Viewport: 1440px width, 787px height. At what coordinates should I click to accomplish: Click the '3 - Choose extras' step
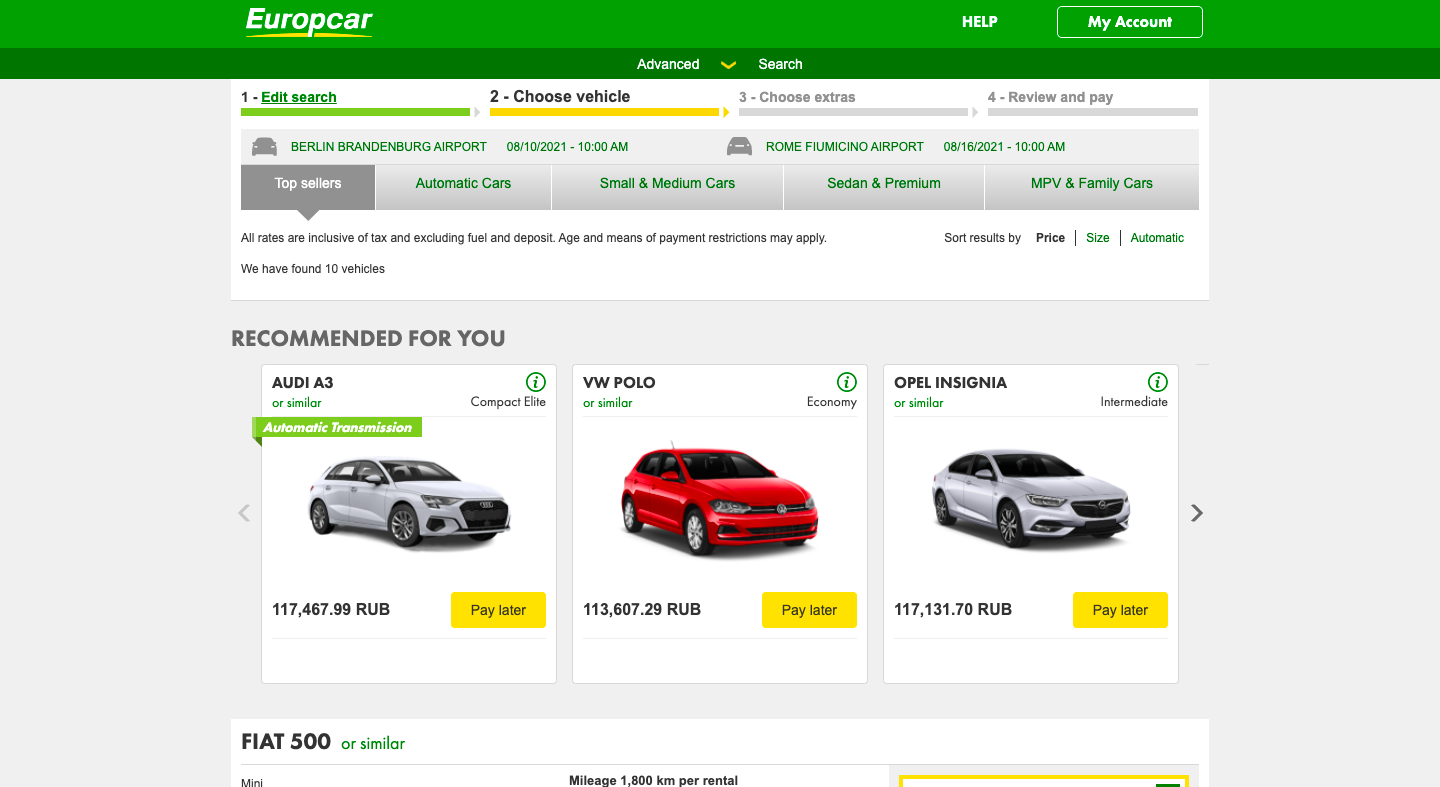[797, 97]
